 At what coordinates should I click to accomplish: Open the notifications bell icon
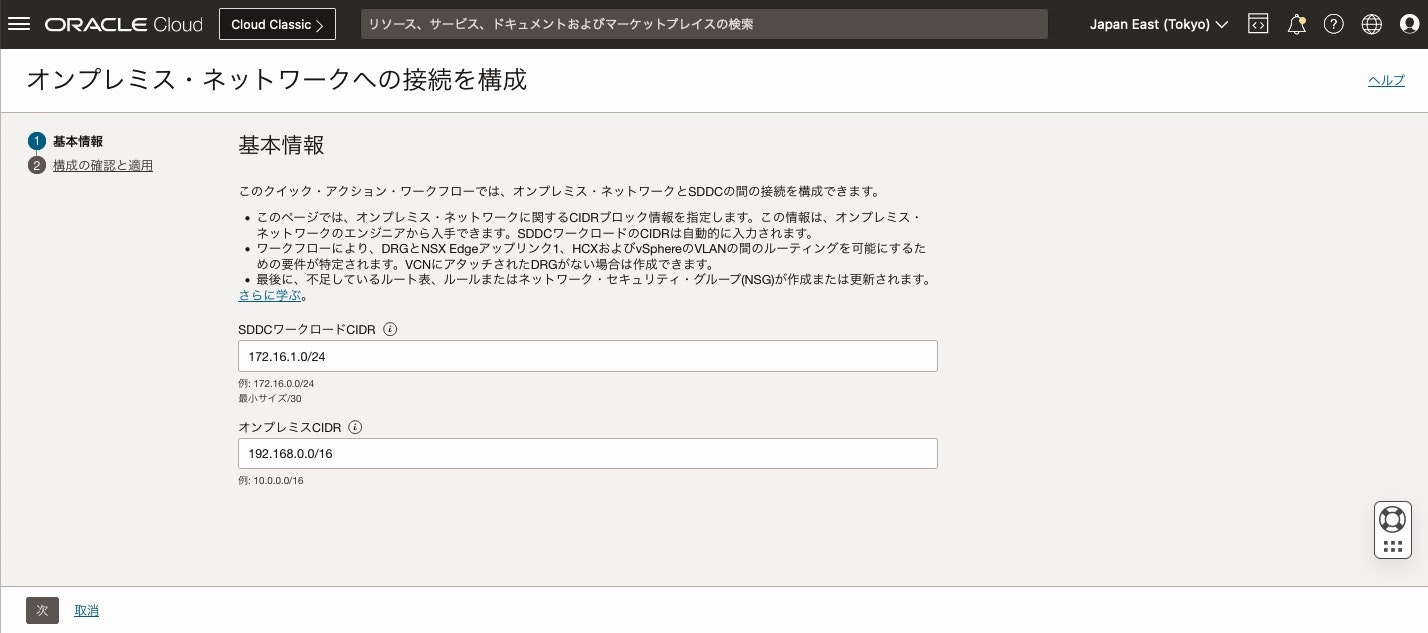click(1296, 24)
